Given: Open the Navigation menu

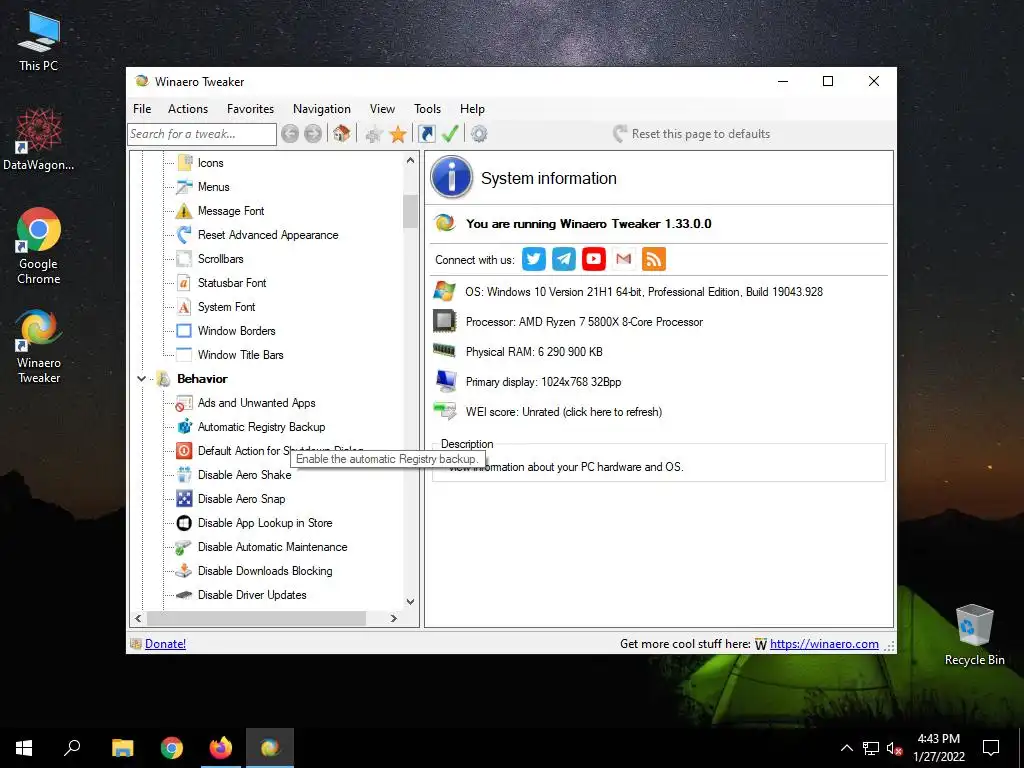Looking at the screenshot, I should [x=321, y=109].
